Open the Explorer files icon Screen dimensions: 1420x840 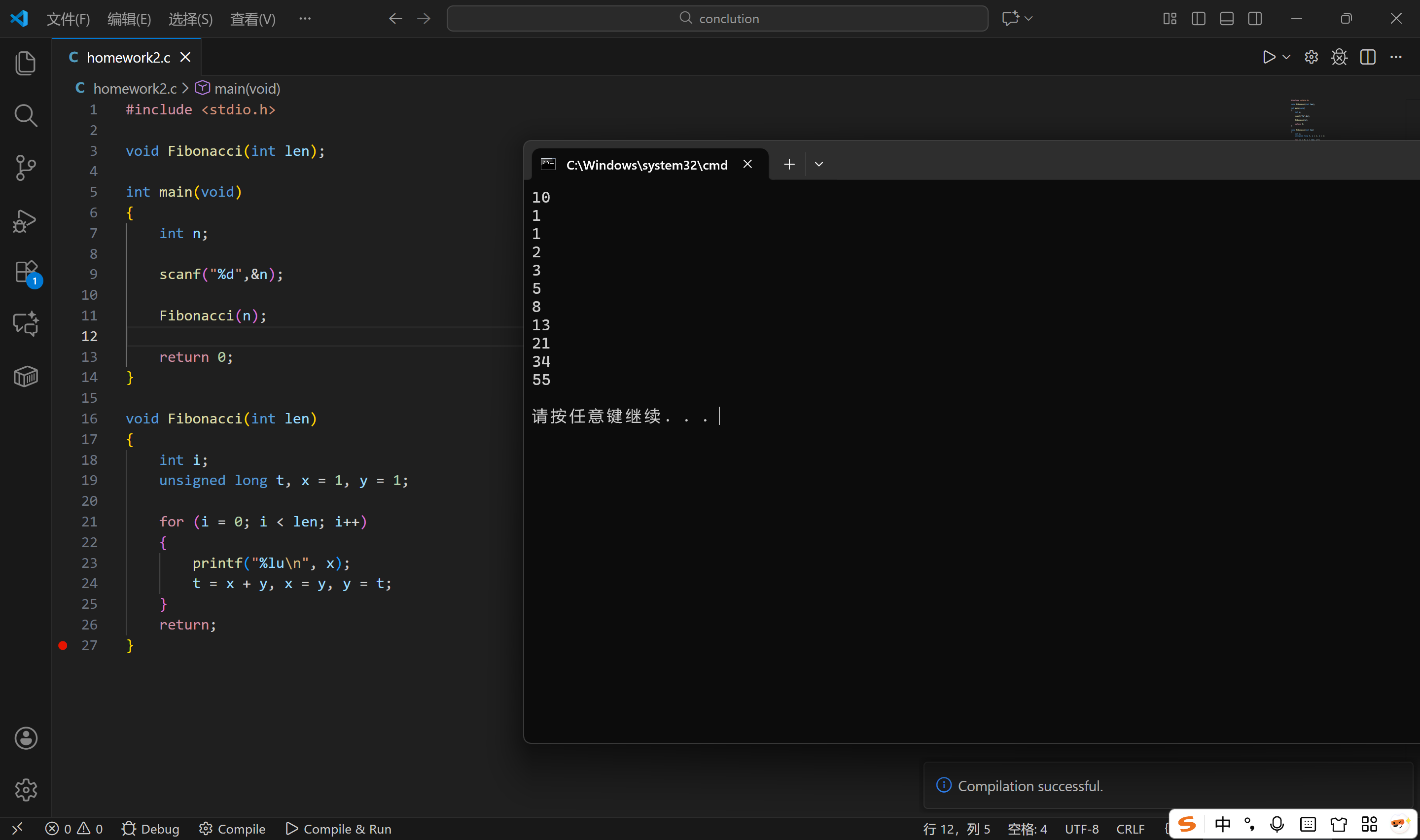click(x=26, y=63)
